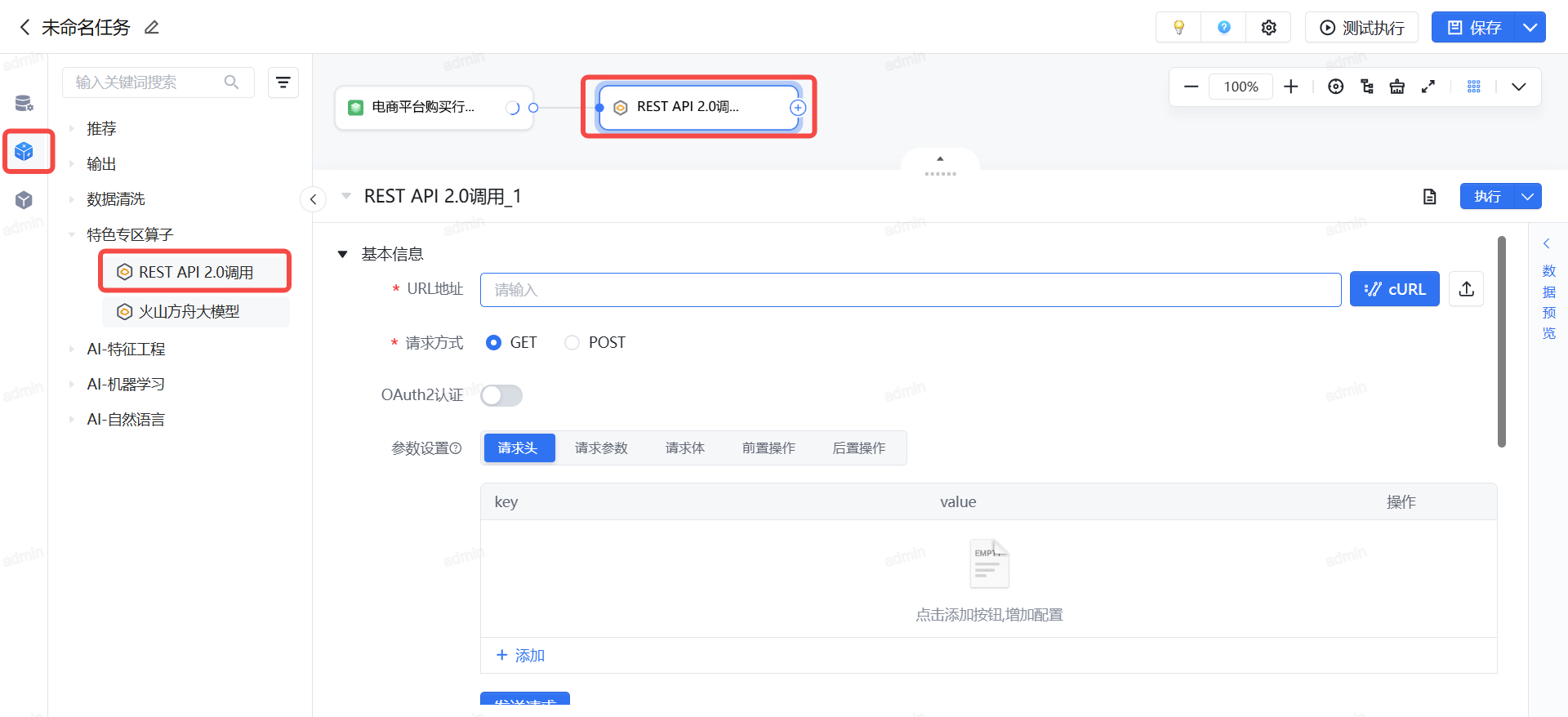Open the document icon beside 执行
This screenshot has width=1568, height=717.
click(x=1429, y=197)
